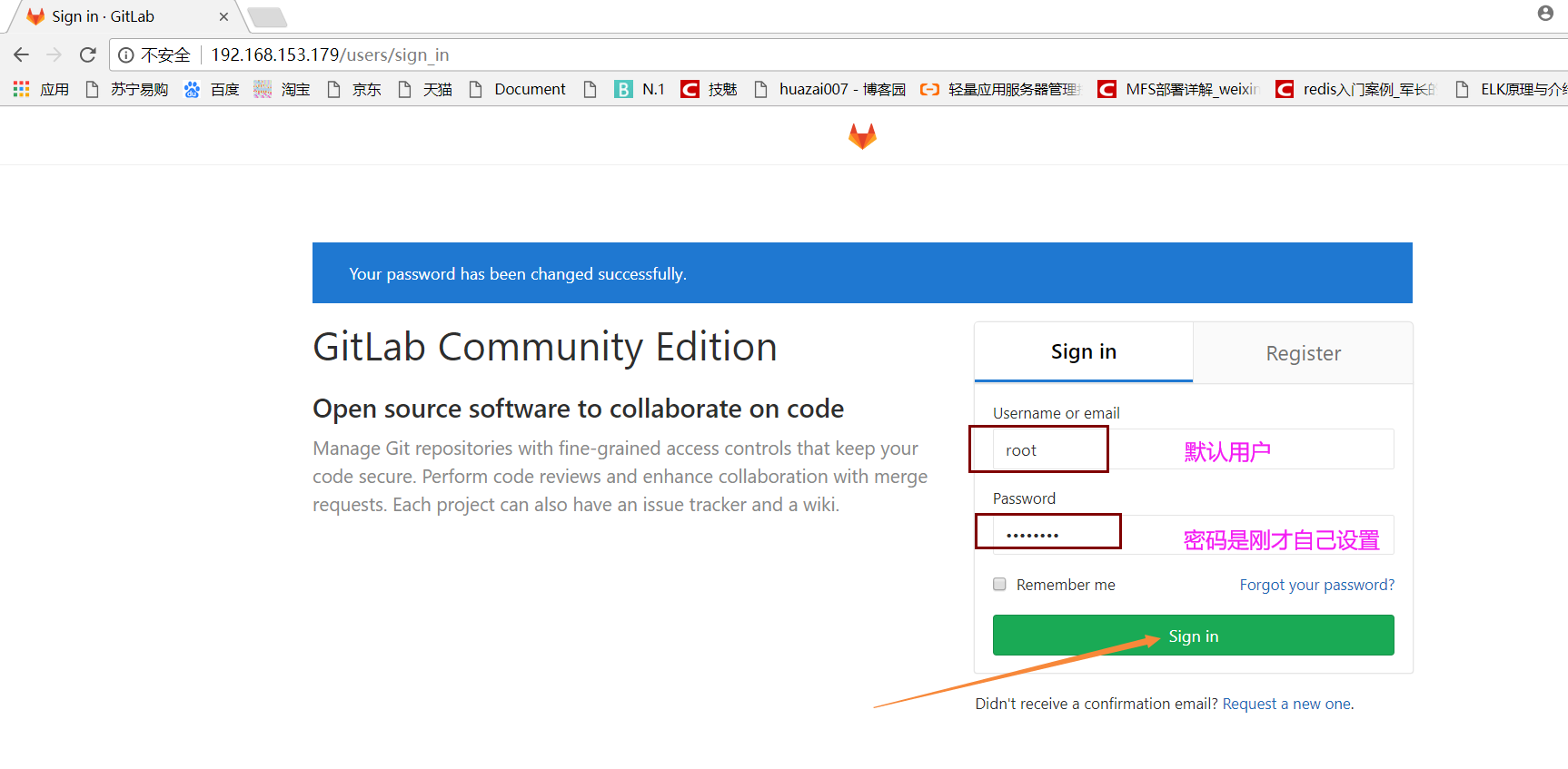This screenshot has height=769, width=1568.
Task: Click the Open source software to collaborate heading
Action: 578,409
